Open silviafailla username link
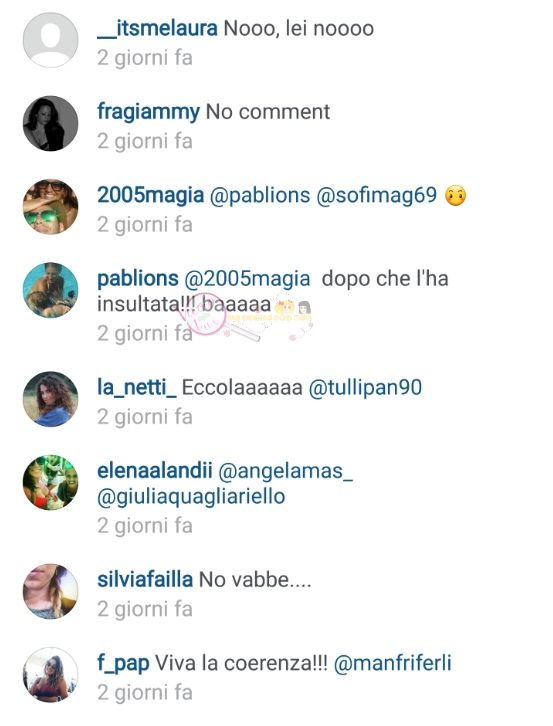Image resolution: width=553 pixels, height=726 pixels. click(145, 580)
